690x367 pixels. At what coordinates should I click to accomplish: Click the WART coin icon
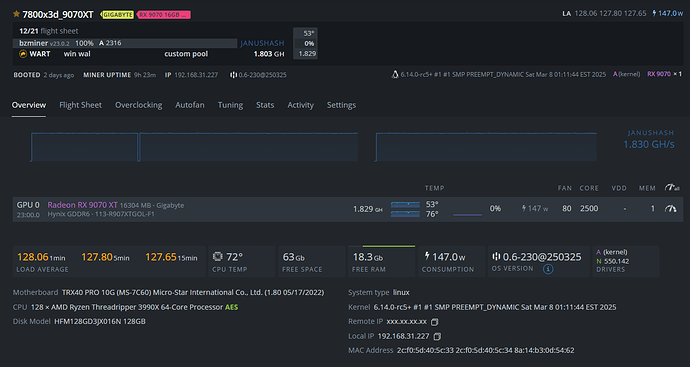[x=23, y=54]
